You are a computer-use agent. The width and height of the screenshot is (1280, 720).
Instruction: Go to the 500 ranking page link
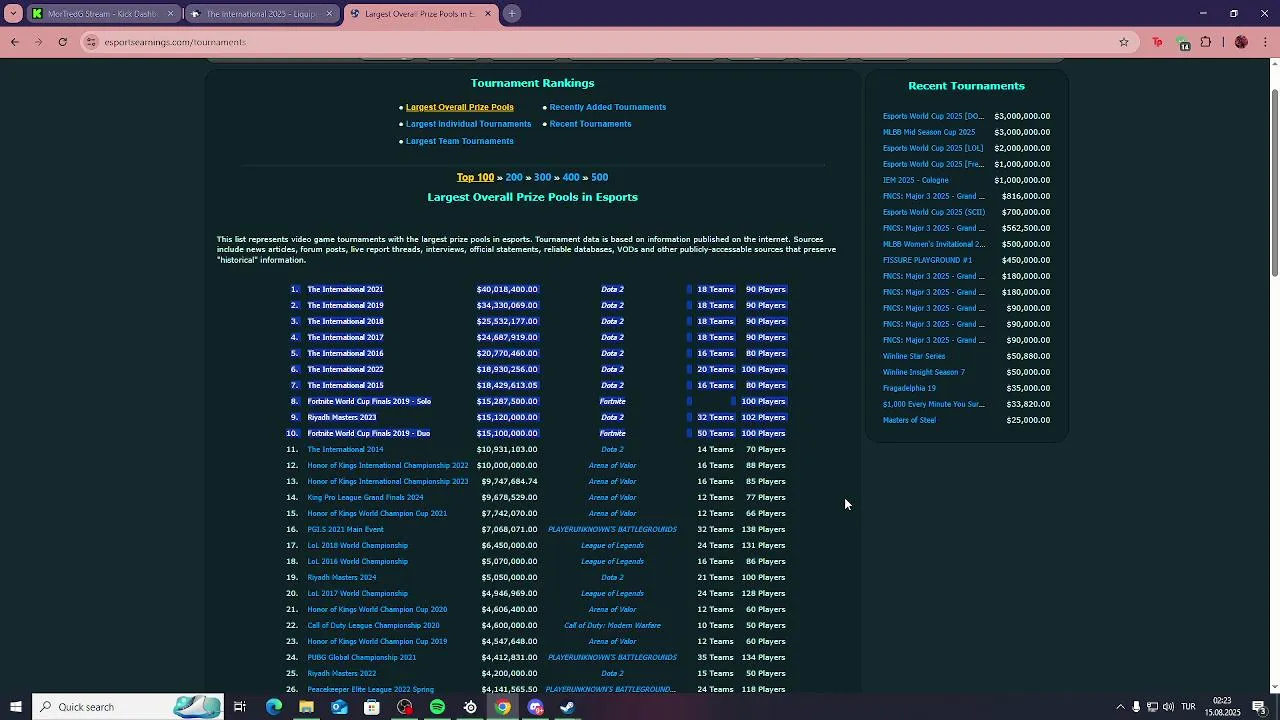(599, 177)
